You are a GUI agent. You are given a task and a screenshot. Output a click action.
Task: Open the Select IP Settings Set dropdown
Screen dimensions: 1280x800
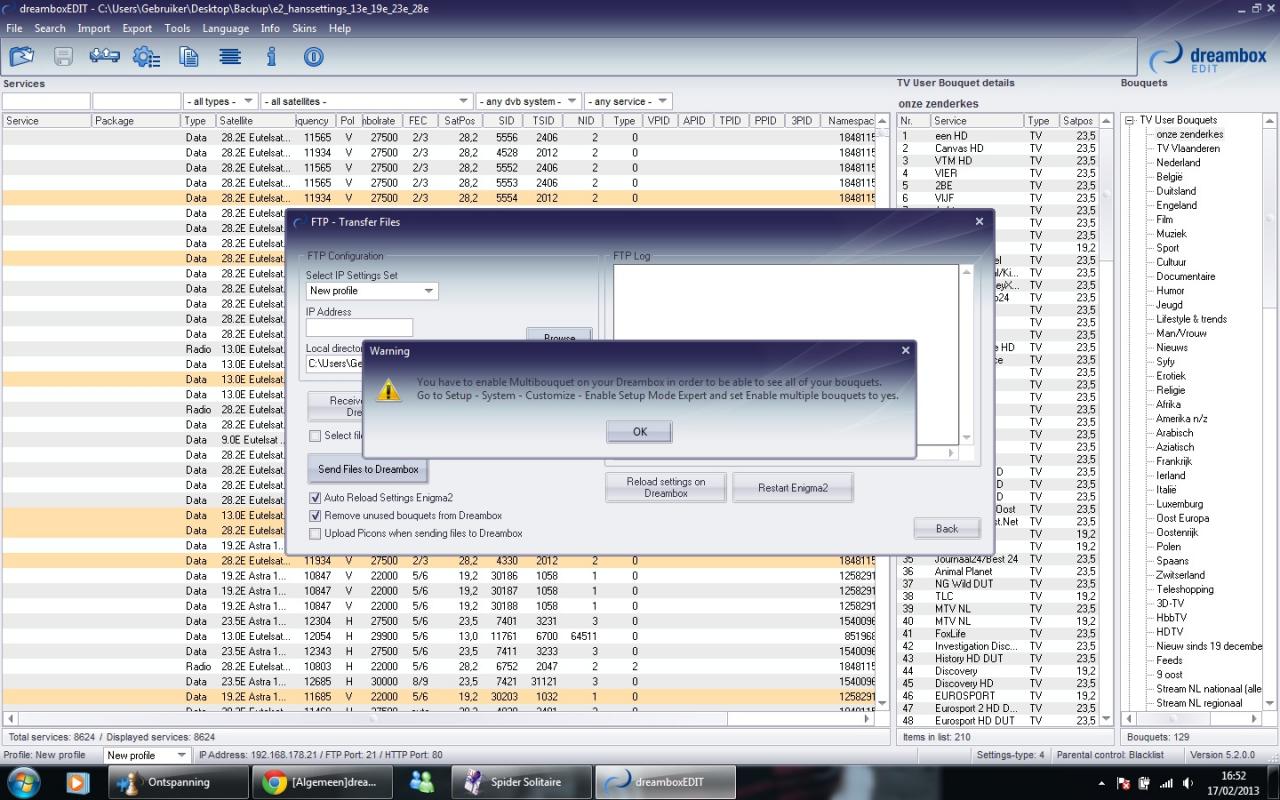click(x=371, y=291)
